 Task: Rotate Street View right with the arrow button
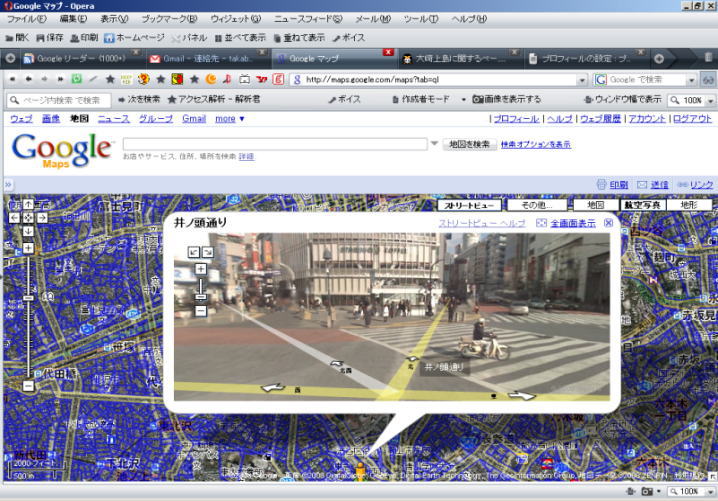click(207, 251)
